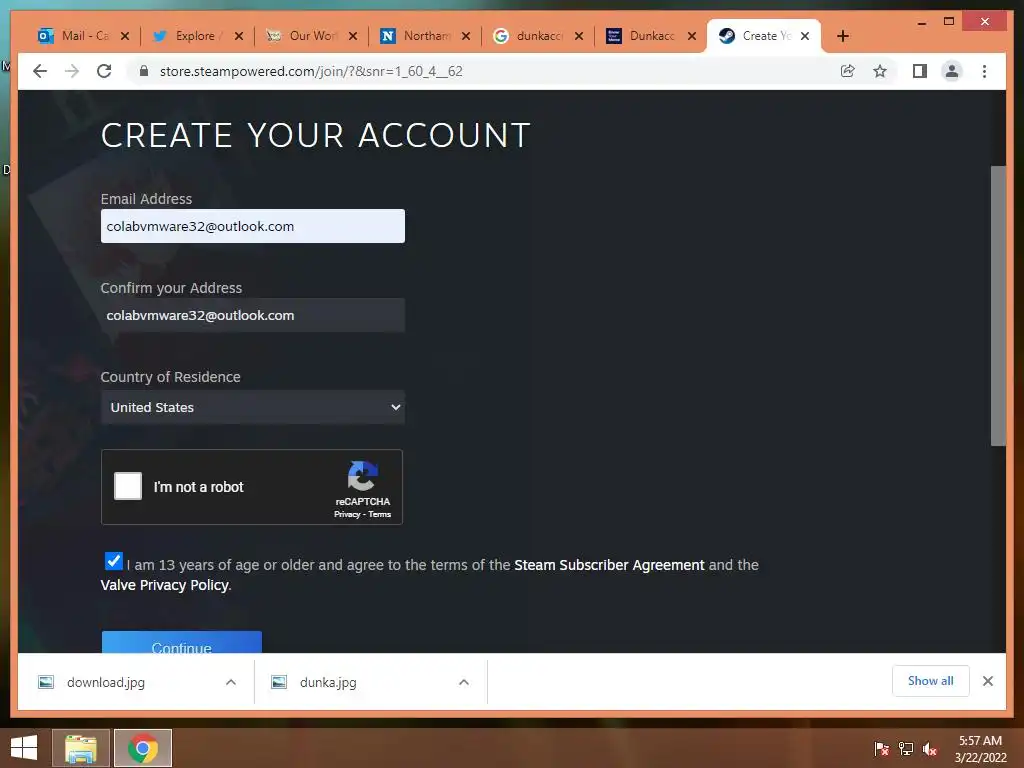Viewport: 1024px width, 768px height.
Task: Open Valve Privacy Policy link
Action: [x=165, y=585]
